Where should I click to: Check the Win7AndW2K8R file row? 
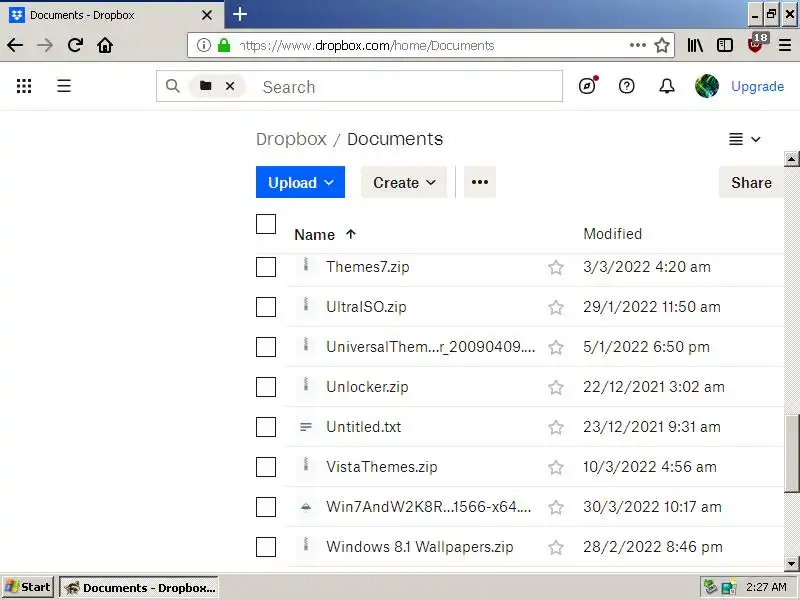266,507
